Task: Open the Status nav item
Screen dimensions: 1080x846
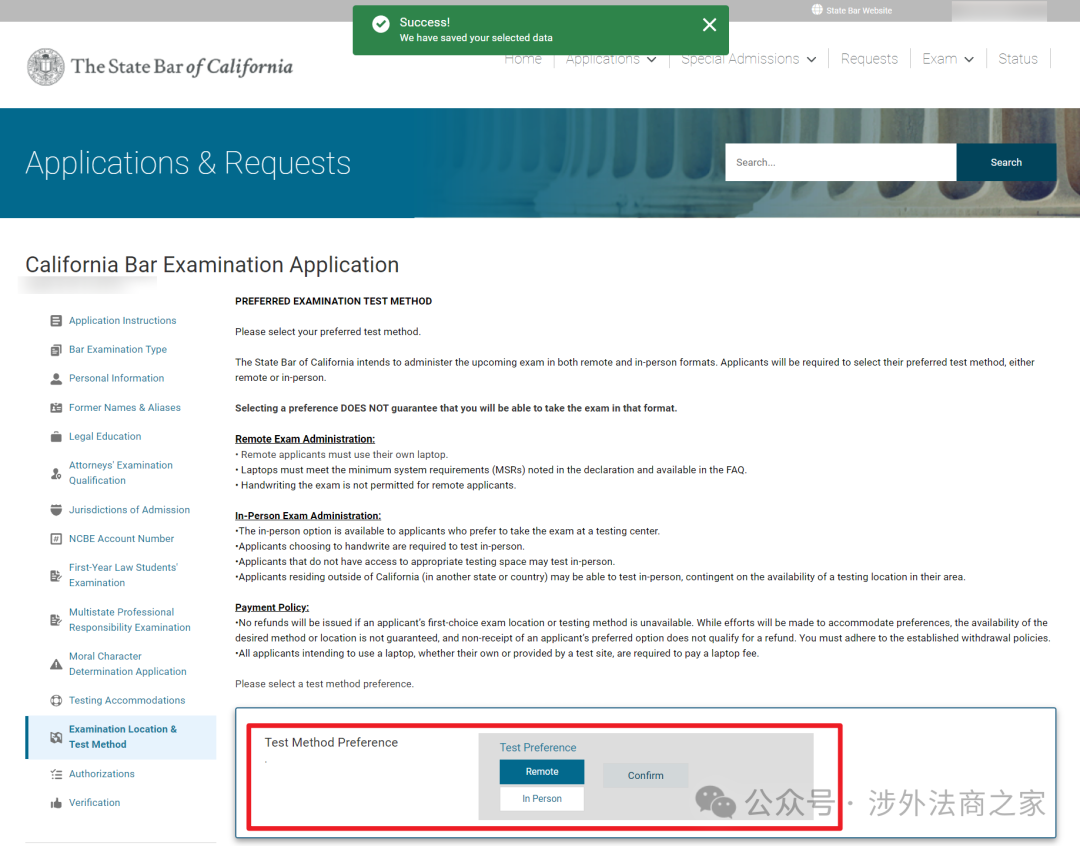Action: tap(1018, 59)
